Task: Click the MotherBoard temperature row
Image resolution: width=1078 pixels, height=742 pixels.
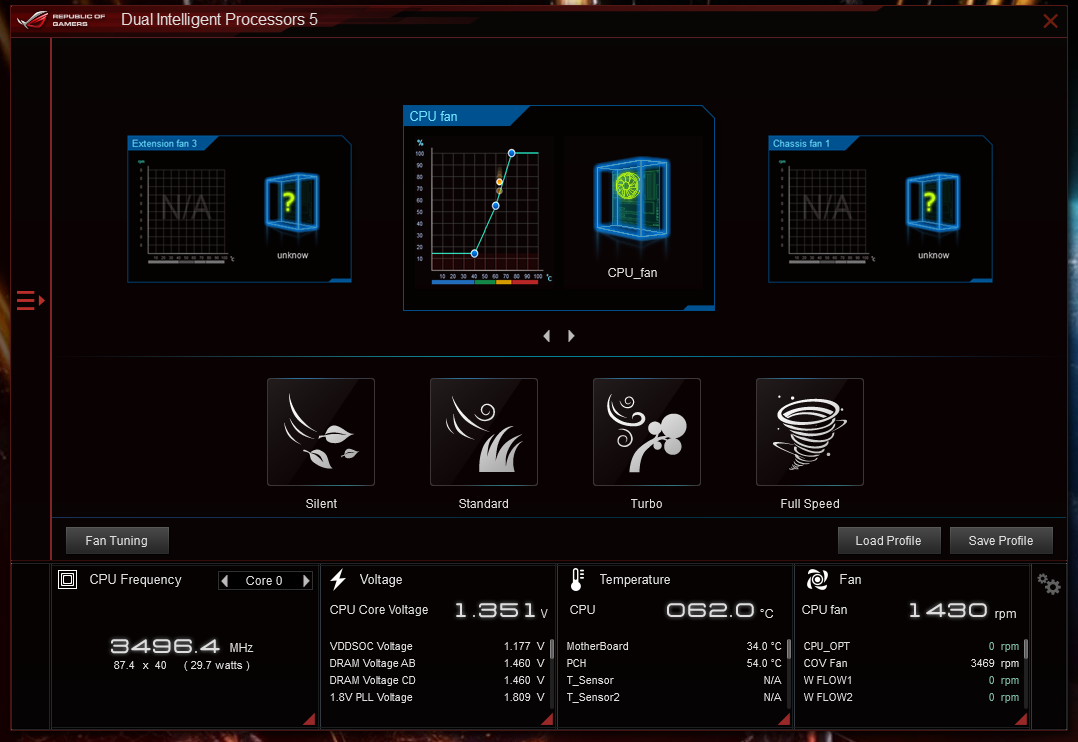Action: click(x=674, y=646)
